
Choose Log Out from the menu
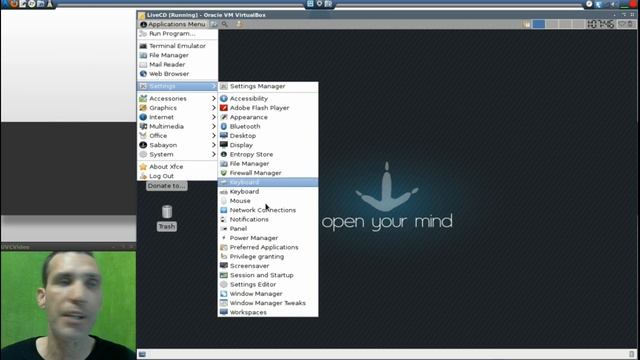coord(178,176)
